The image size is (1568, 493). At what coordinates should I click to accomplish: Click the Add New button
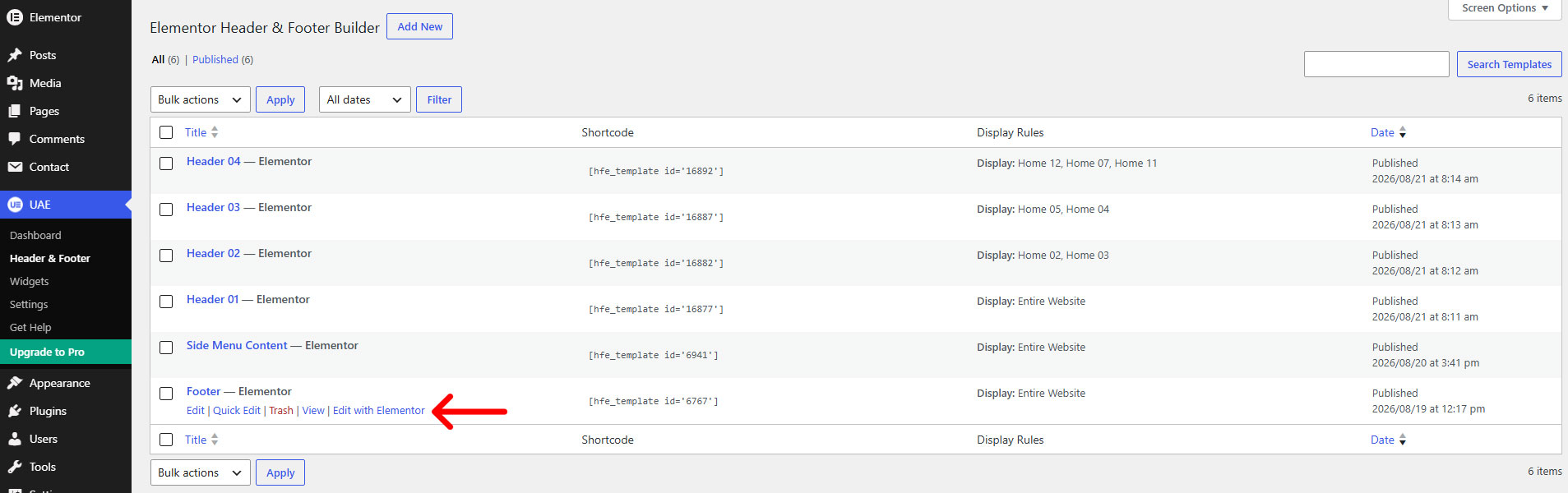click(419, 26)
